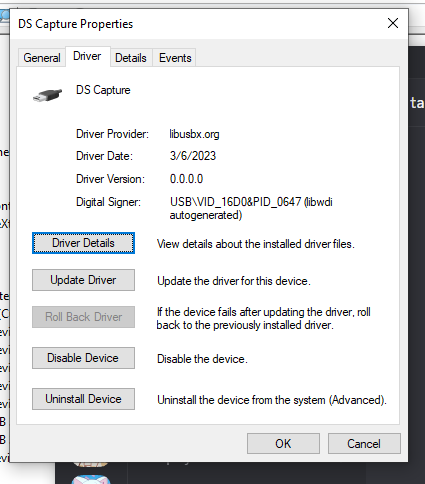Viewport: 425px width, 484px height.
Task: Click the 'View details about the installed driver files' text
Action: (x=256, y=244)
